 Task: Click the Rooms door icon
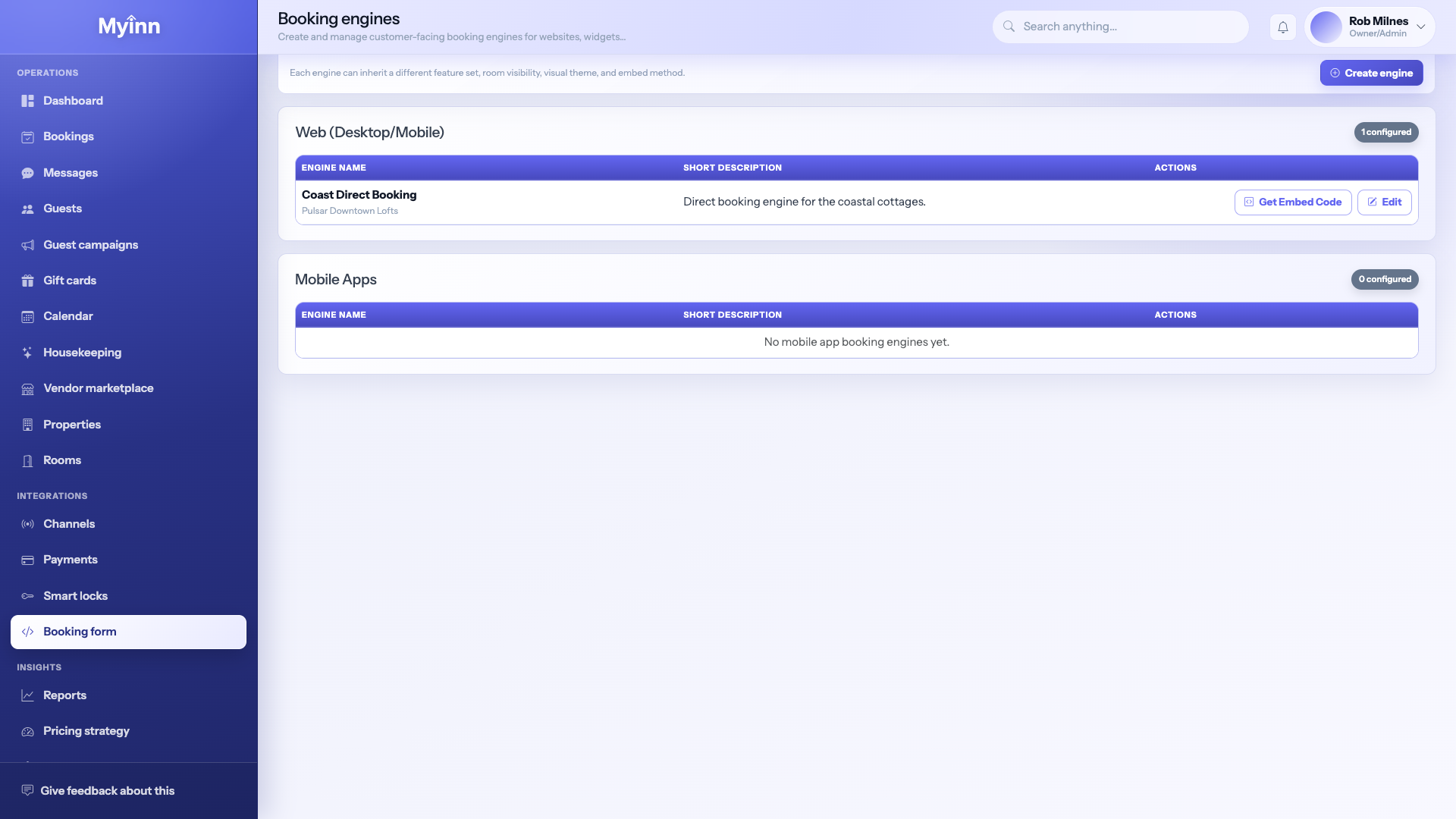pyautogui.click(x=27, y=461)
